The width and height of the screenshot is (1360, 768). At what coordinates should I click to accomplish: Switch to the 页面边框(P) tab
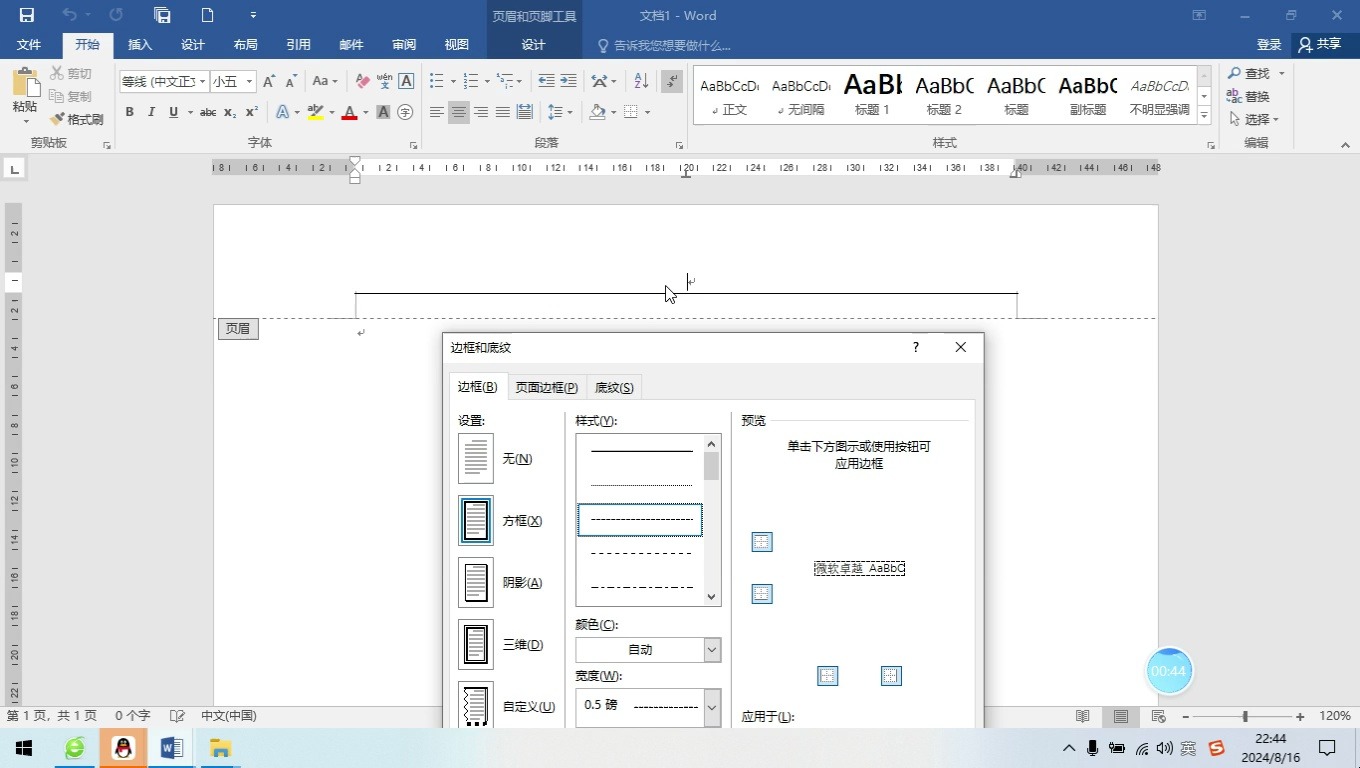click(x=547, y=388)
